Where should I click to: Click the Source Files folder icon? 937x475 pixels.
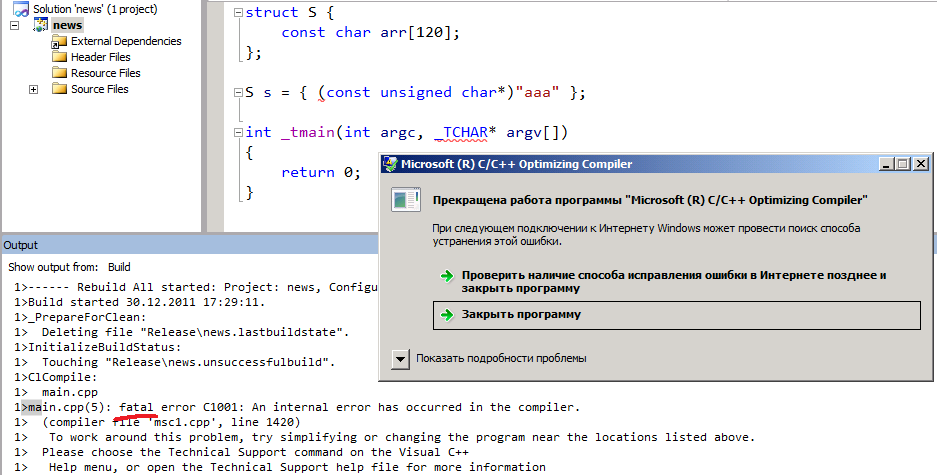59,89
